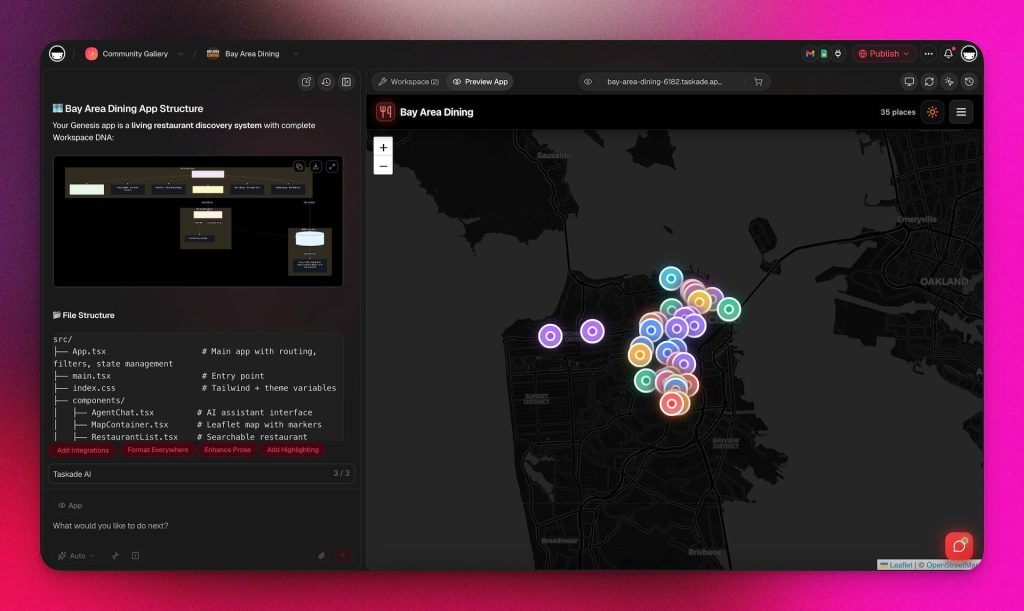Expand the Bay Area Dining project dropdown

pos(296,54)
